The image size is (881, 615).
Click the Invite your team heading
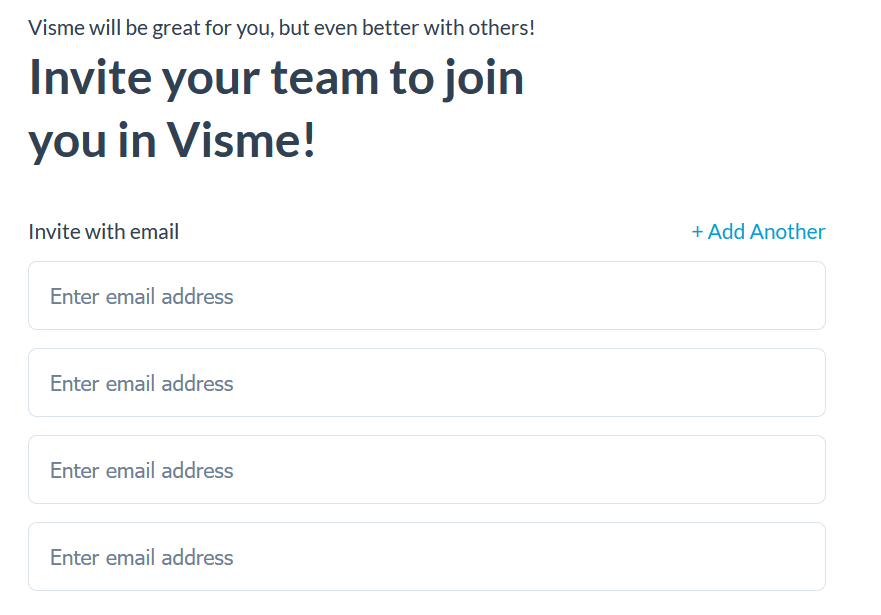(276, 78)
